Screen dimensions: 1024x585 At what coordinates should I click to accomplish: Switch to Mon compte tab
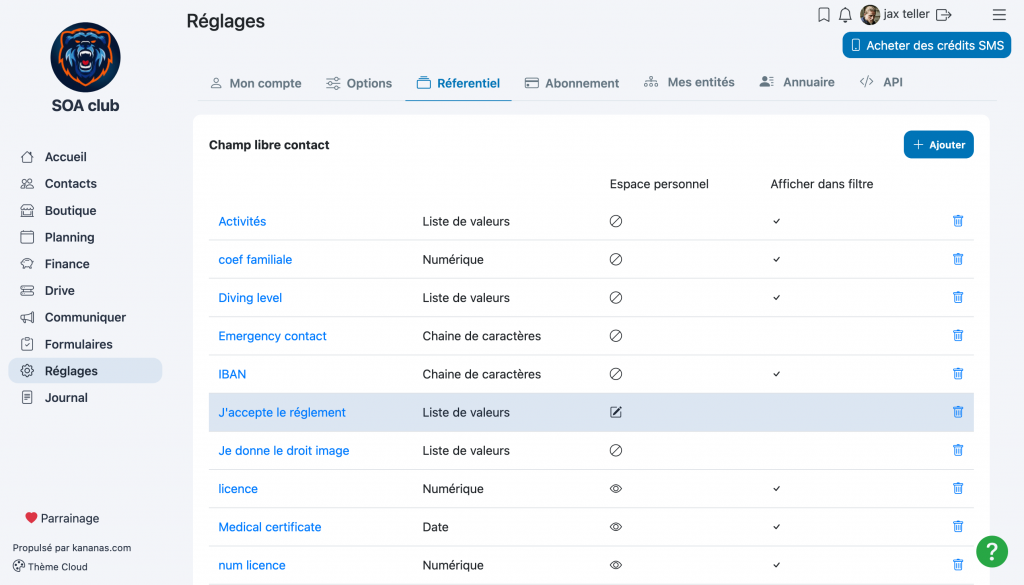[256, 83]
